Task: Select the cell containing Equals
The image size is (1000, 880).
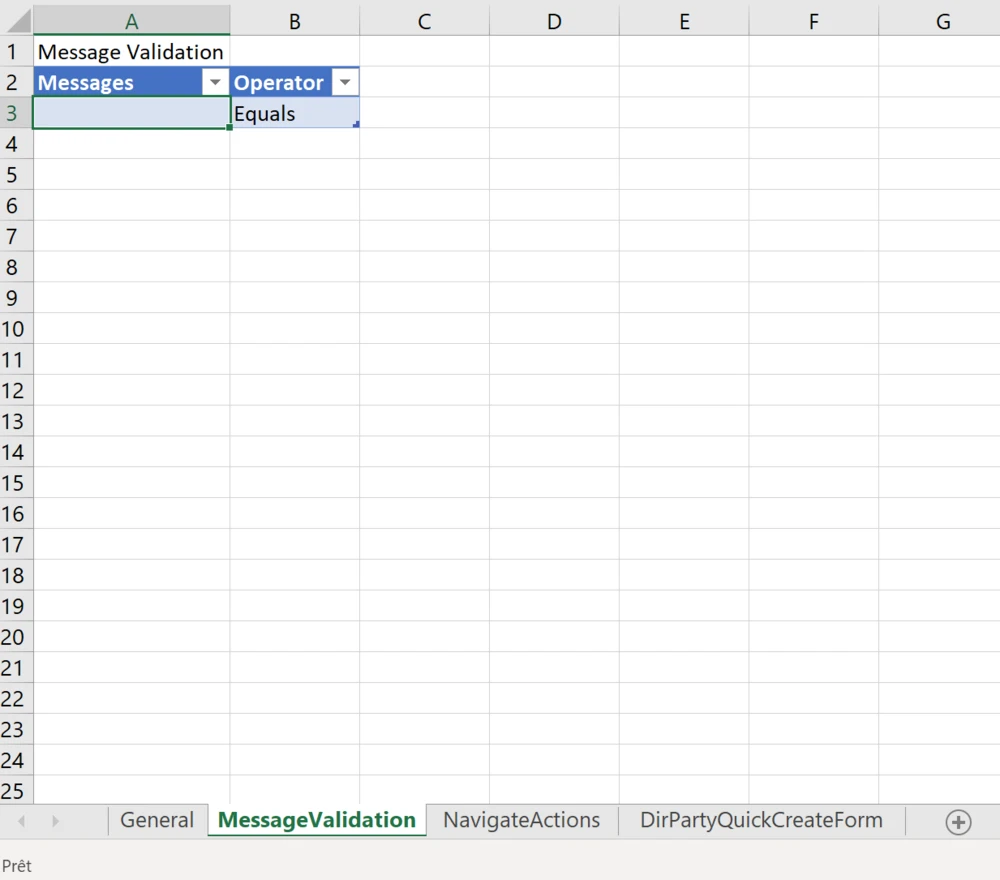Action: coord(294,114)
